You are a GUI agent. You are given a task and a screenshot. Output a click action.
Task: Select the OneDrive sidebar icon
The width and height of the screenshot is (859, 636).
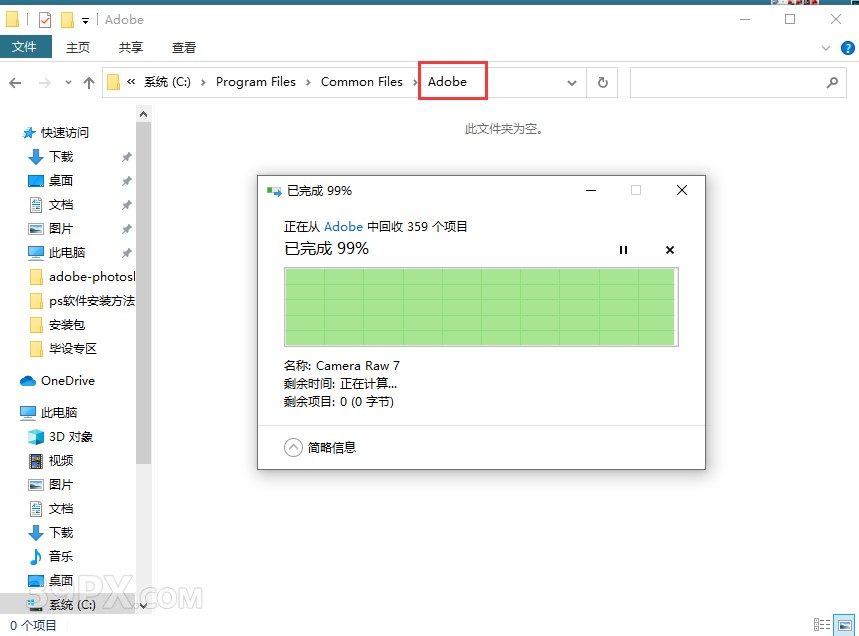(27, 381)
